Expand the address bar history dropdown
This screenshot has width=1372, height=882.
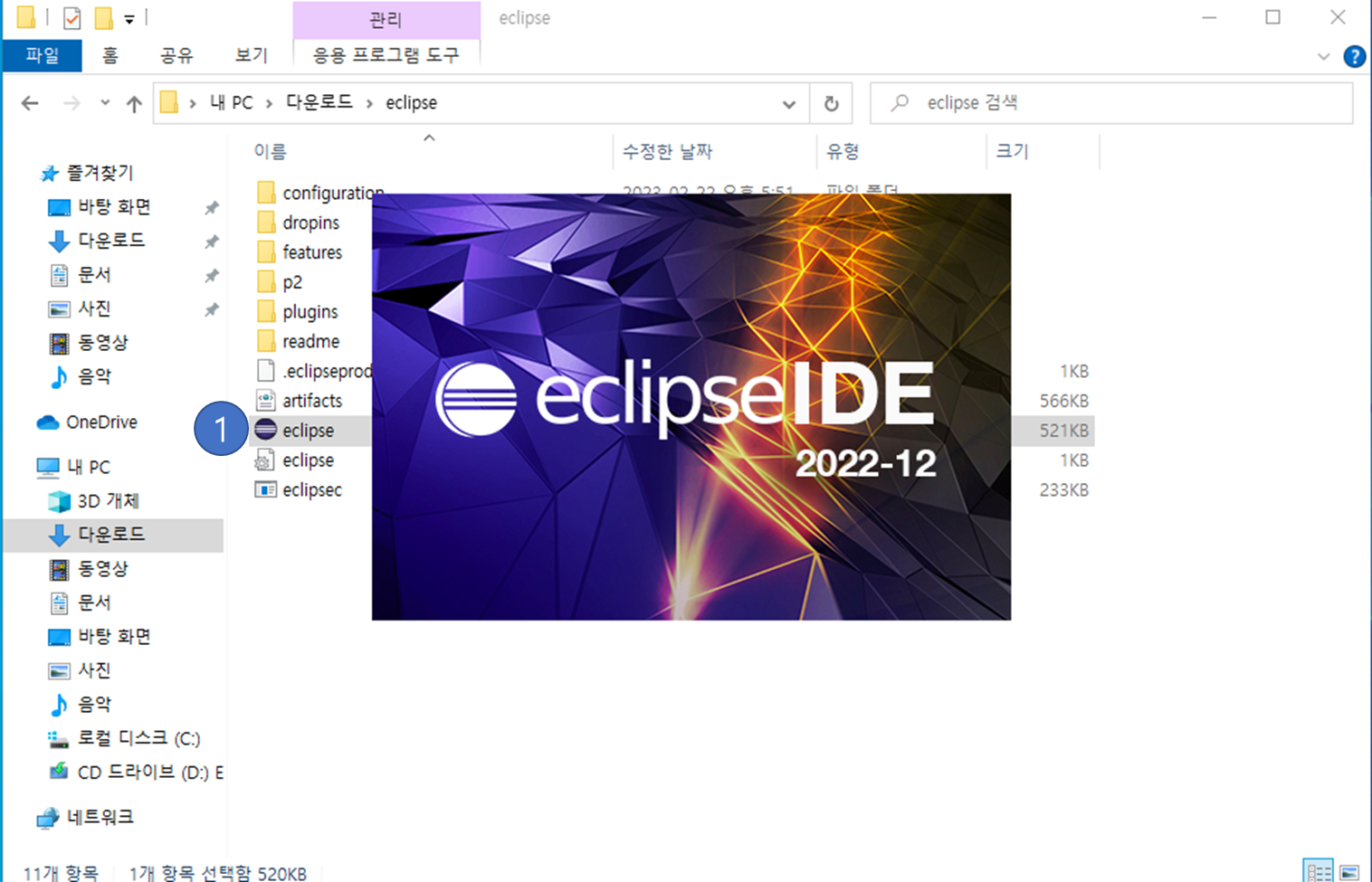789,104
